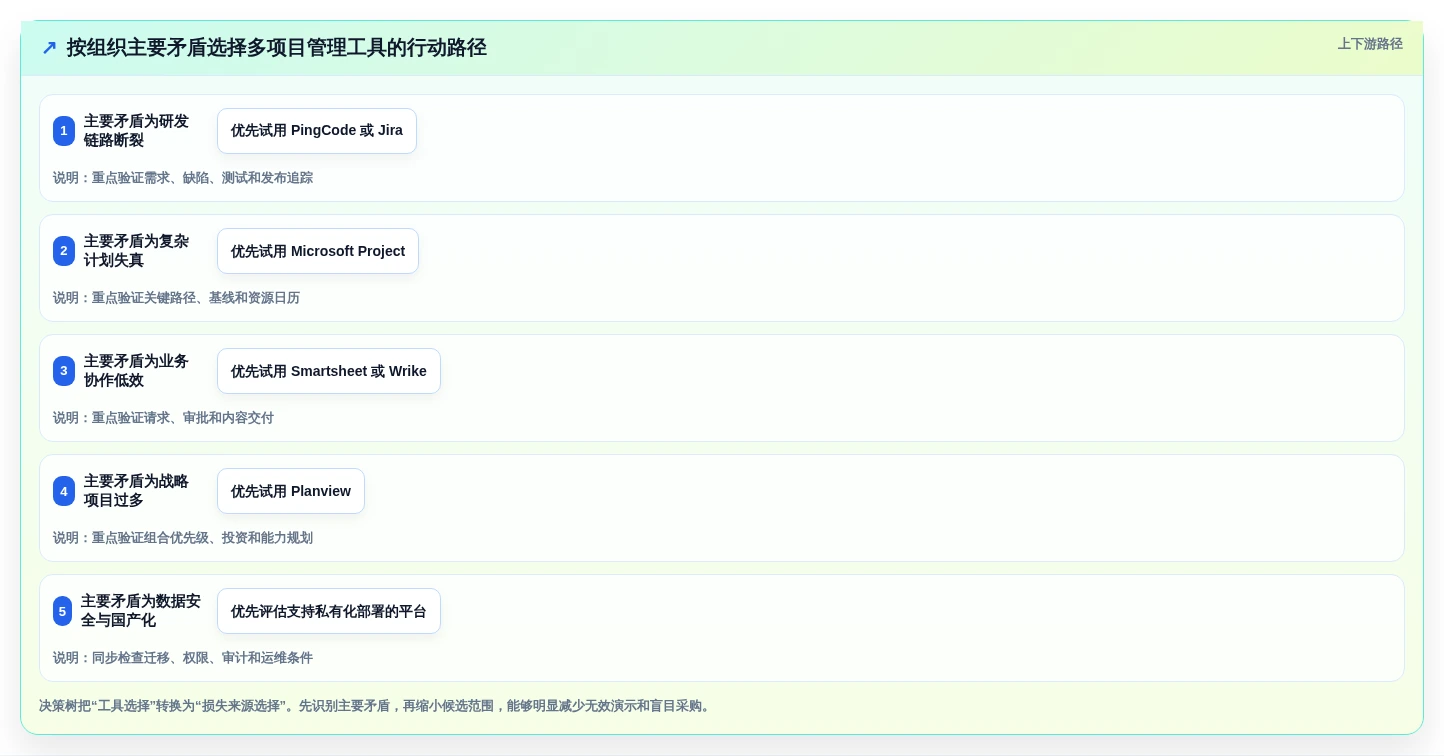The width and height of the screenshot is (1444, 756).
Task: Click the number 5 step badge
Action: (62, 611)
